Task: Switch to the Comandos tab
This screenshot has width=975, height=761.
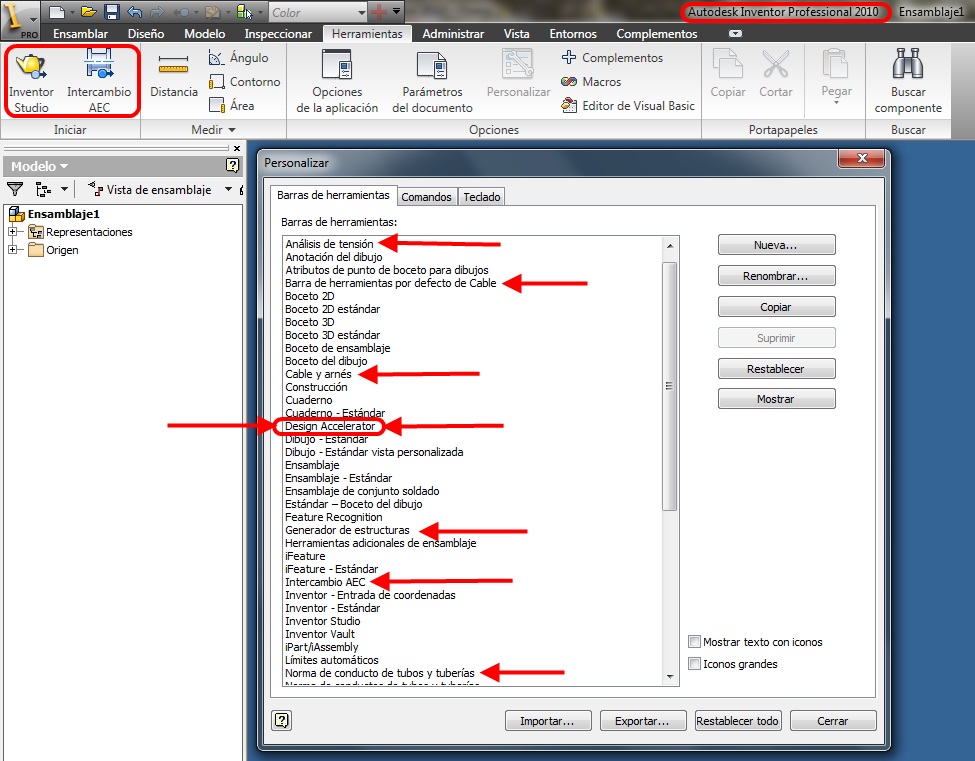Action: 427,196
